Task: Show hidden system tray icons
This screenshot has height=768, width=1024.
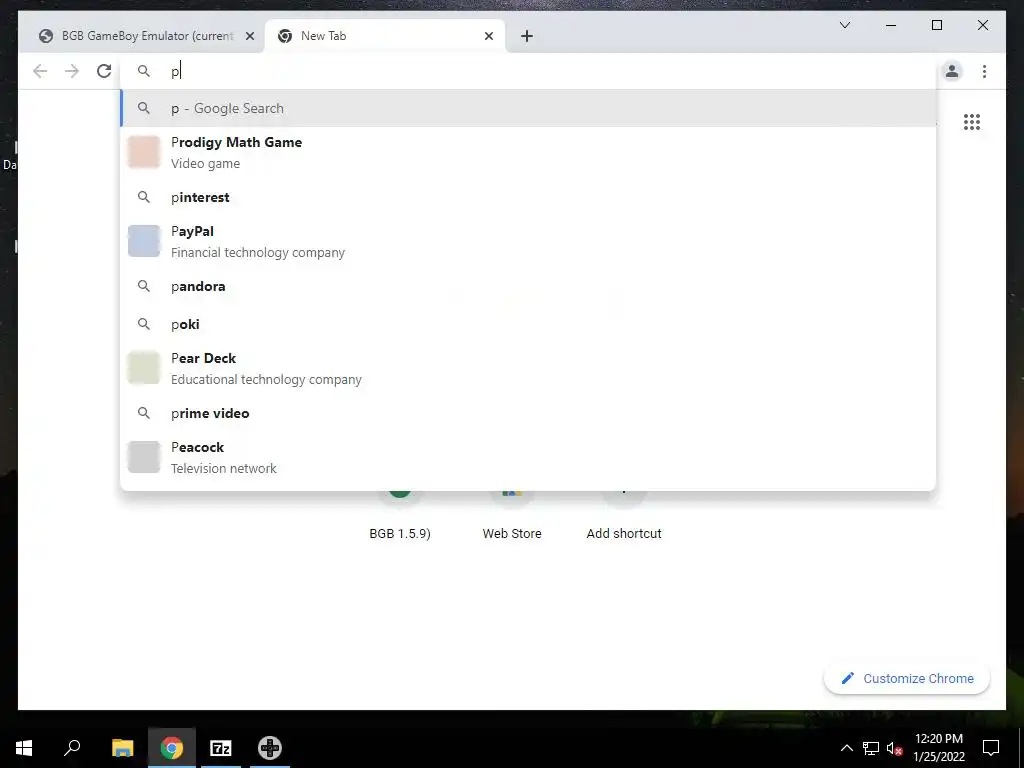Action: (x=846, y=748)
